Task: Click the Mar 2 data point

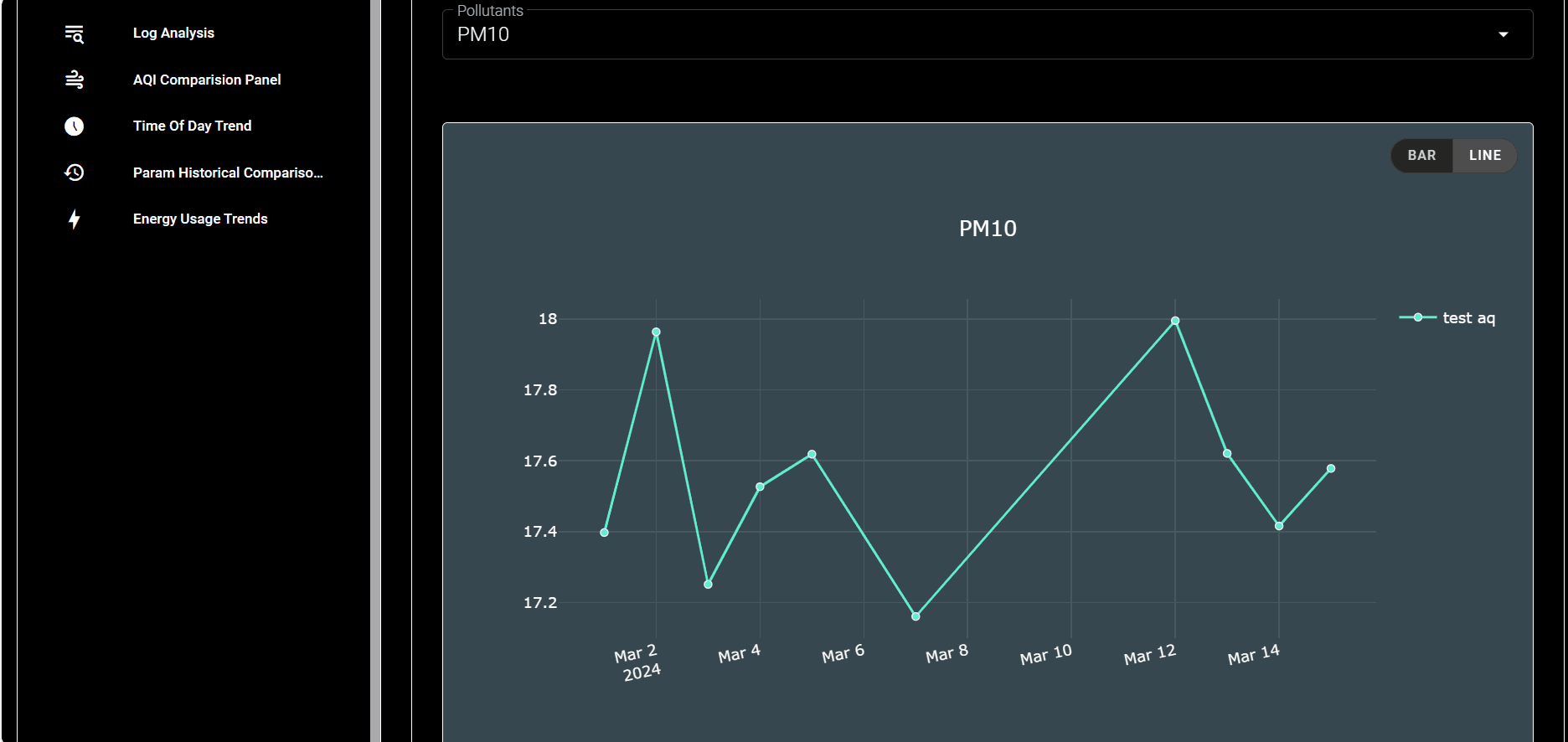Action: 656,332
